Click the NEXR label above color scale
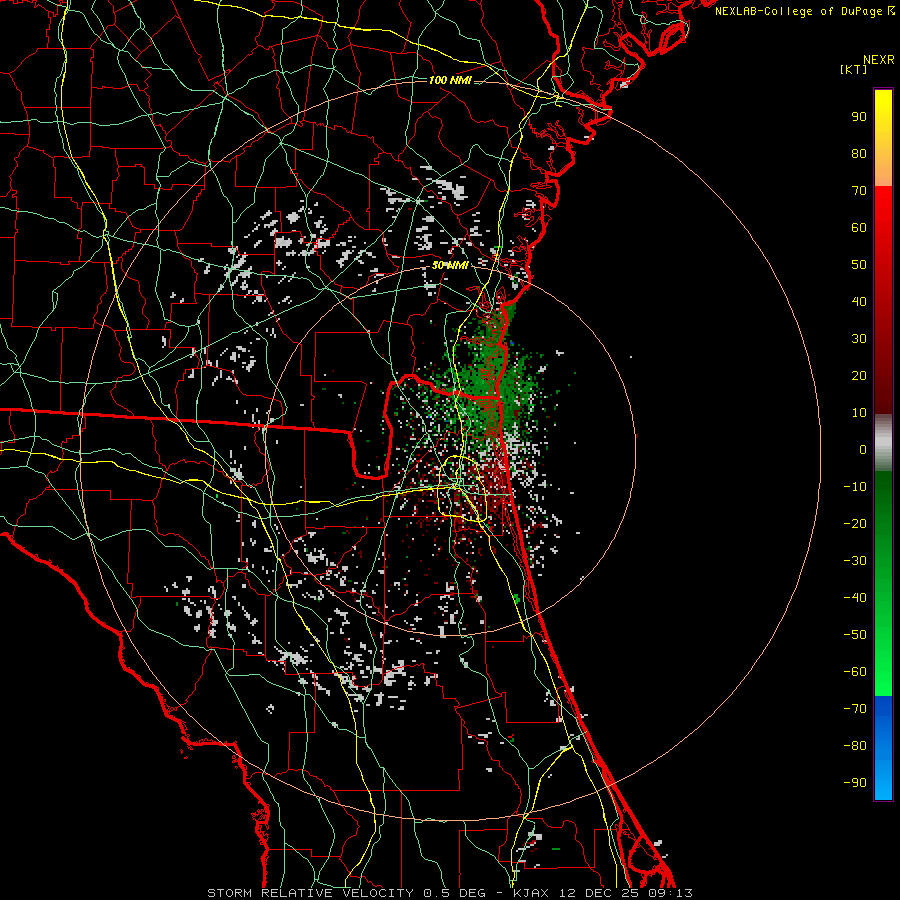Image resolution: width=900 pixels, height=900 pixels. click(x=878, y=60)
